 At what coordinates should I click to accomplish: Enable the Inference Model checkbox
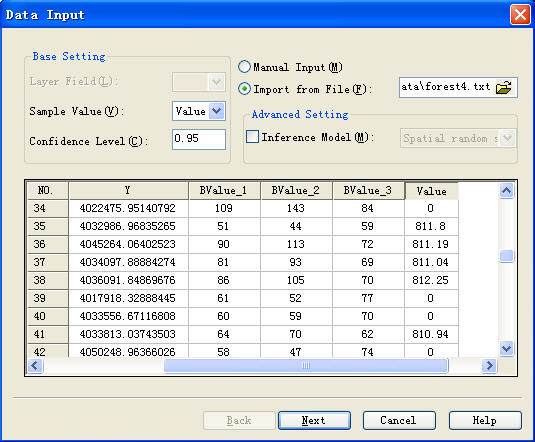tap(252, 137)
